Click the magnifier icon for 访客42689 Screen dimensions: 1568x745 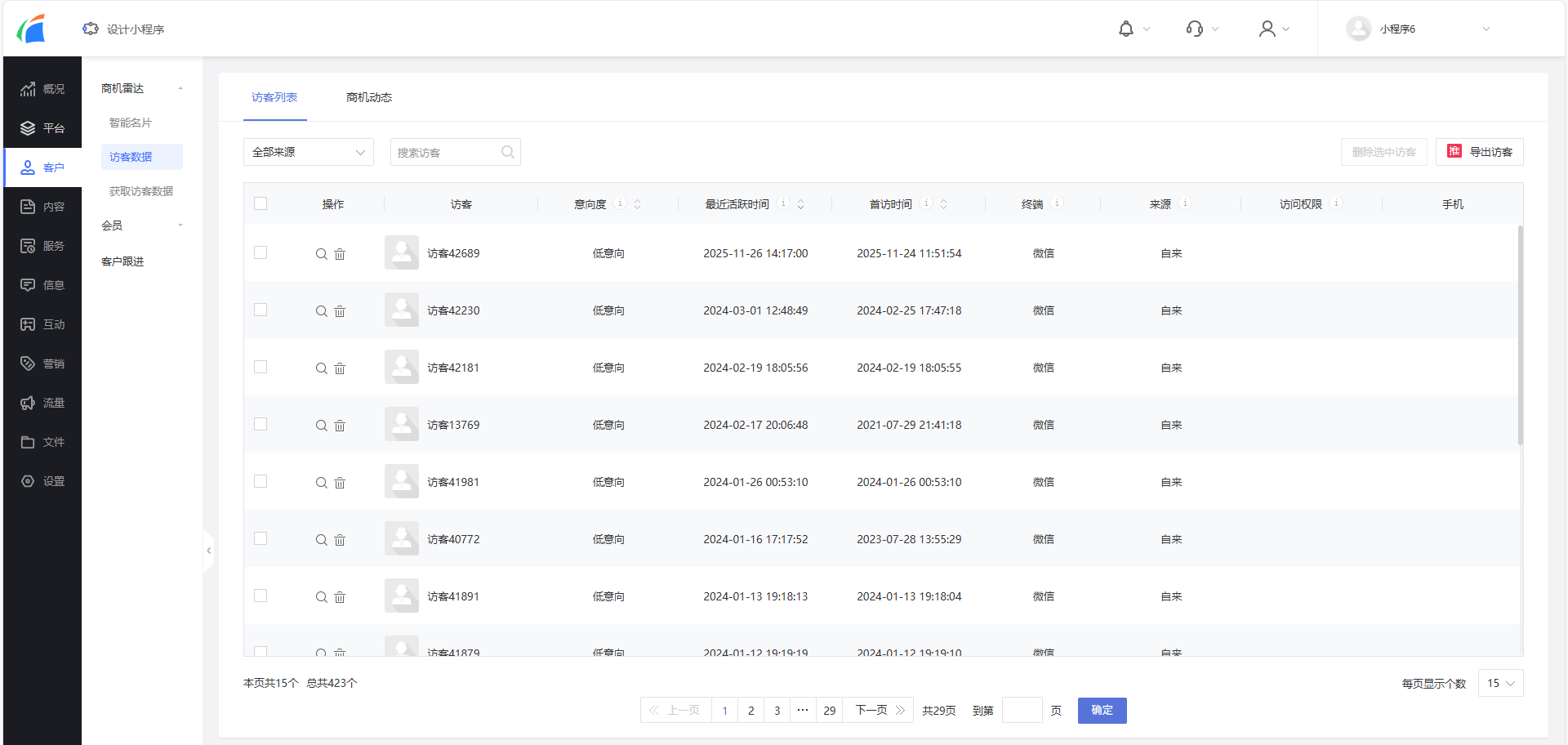pos(321,254)
